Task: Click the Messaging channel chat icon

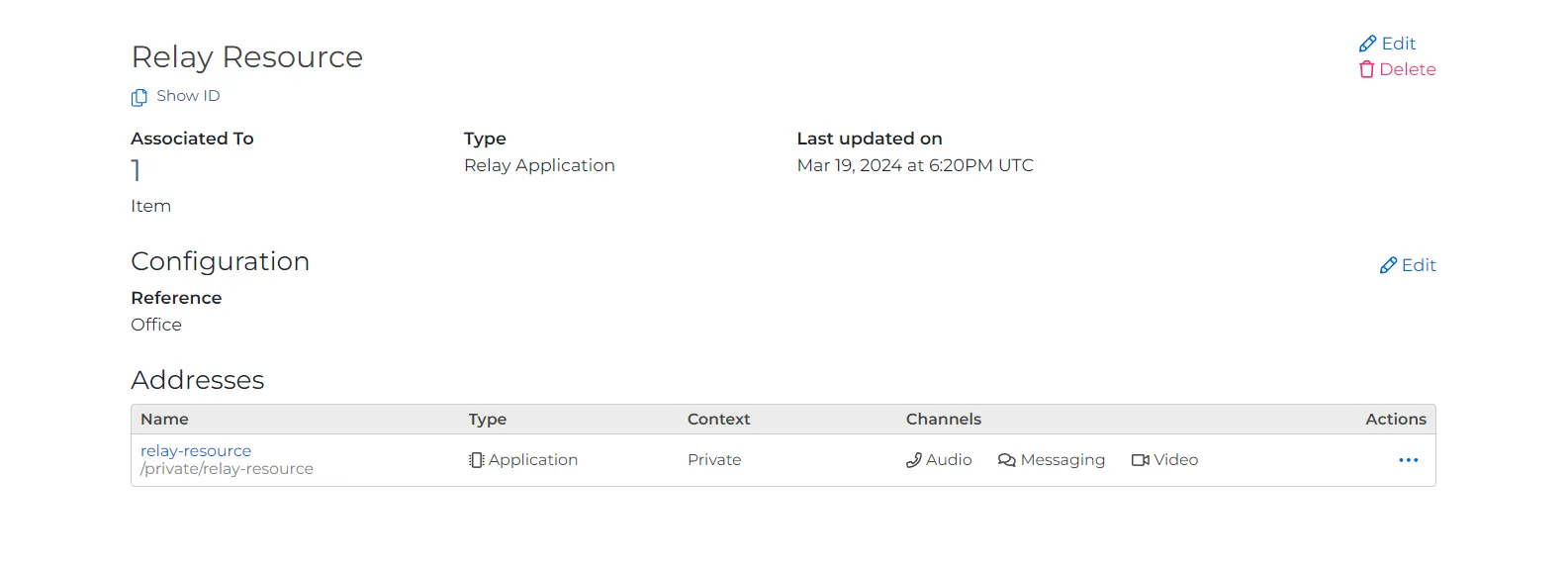Action: 1006,460
